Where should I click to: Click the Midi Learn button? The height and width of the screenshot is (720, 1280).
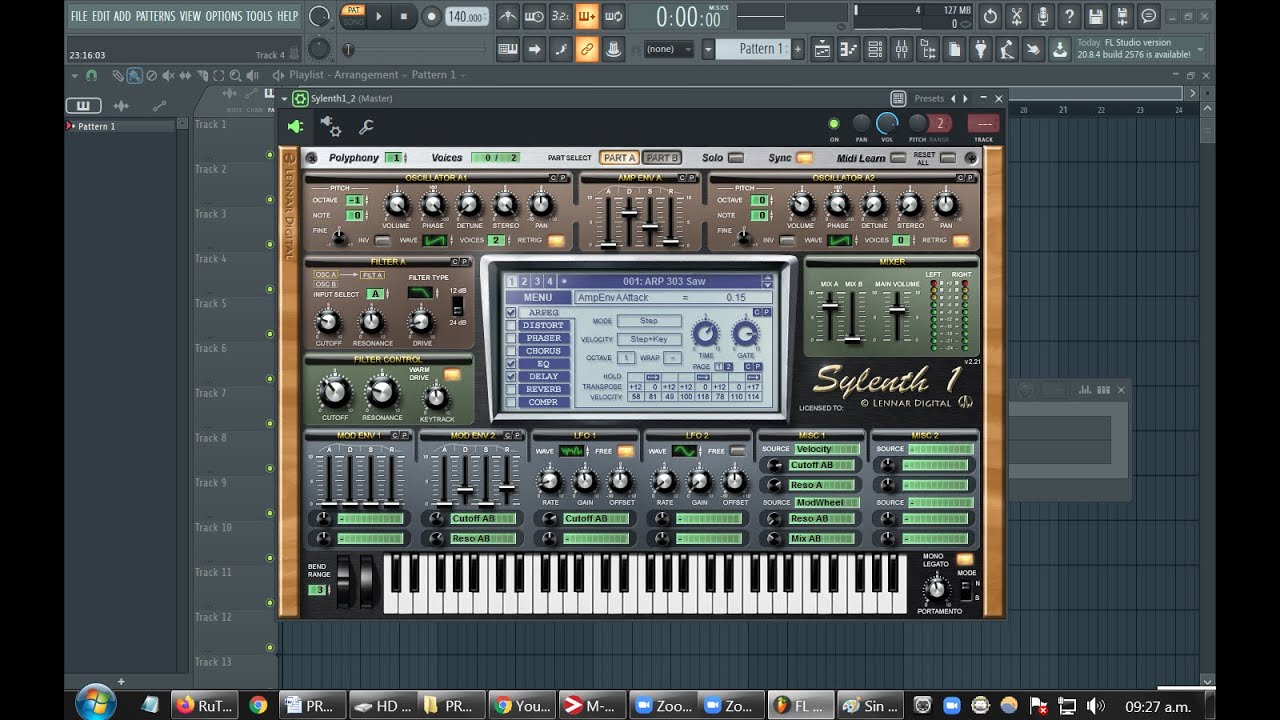point(899,158)
